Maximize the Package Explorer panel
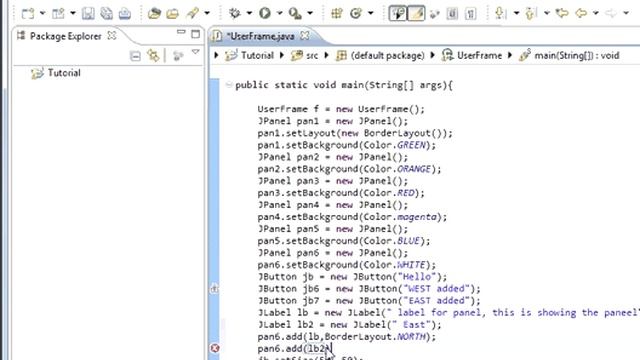The height and width of the screenshot is (360, 640). click(x=196, y=34)
